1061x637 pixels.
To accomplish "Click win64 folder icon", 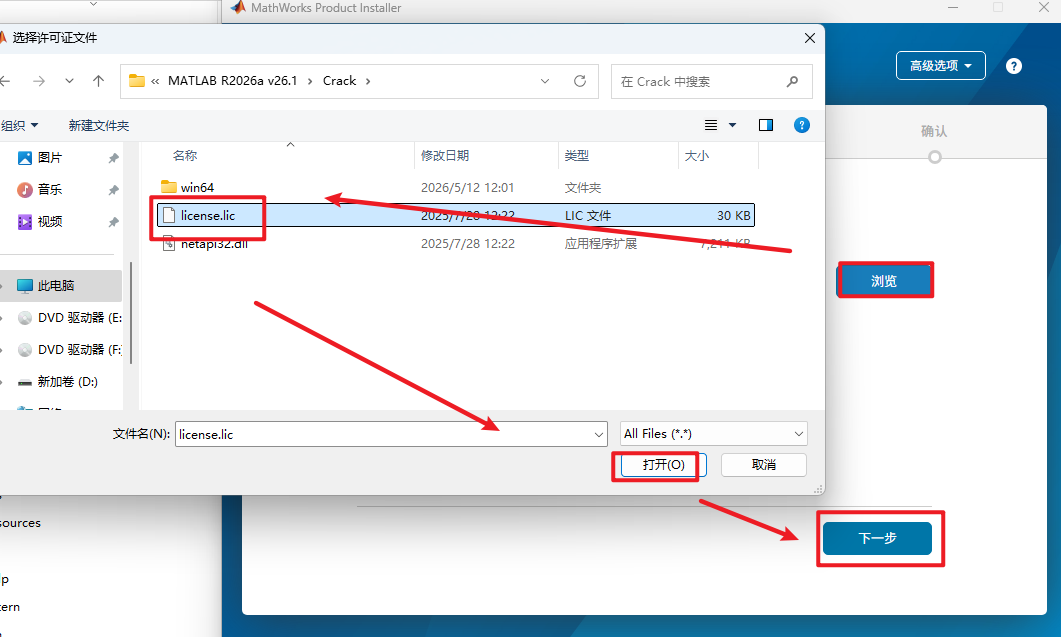I will (168, 187).
